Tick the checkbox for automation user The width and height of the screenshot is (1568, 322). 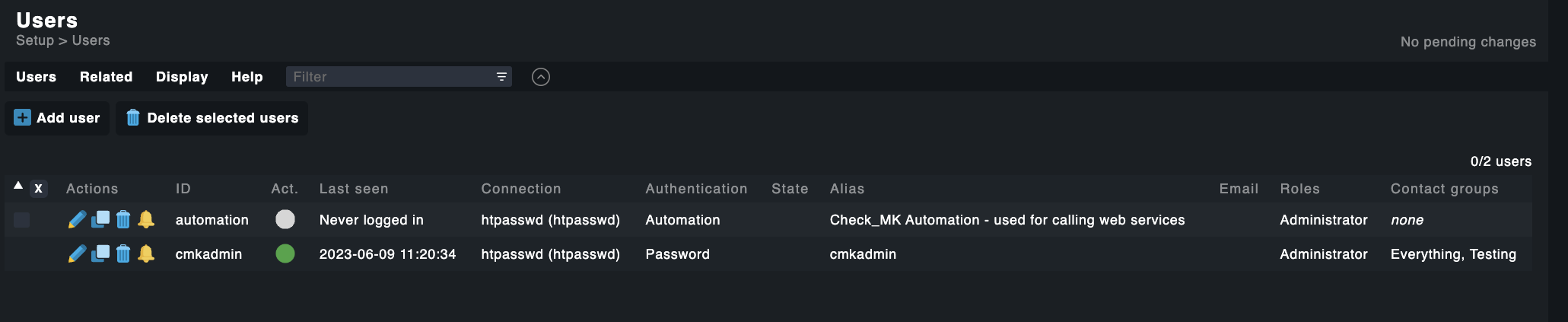[x=22, y=220]
